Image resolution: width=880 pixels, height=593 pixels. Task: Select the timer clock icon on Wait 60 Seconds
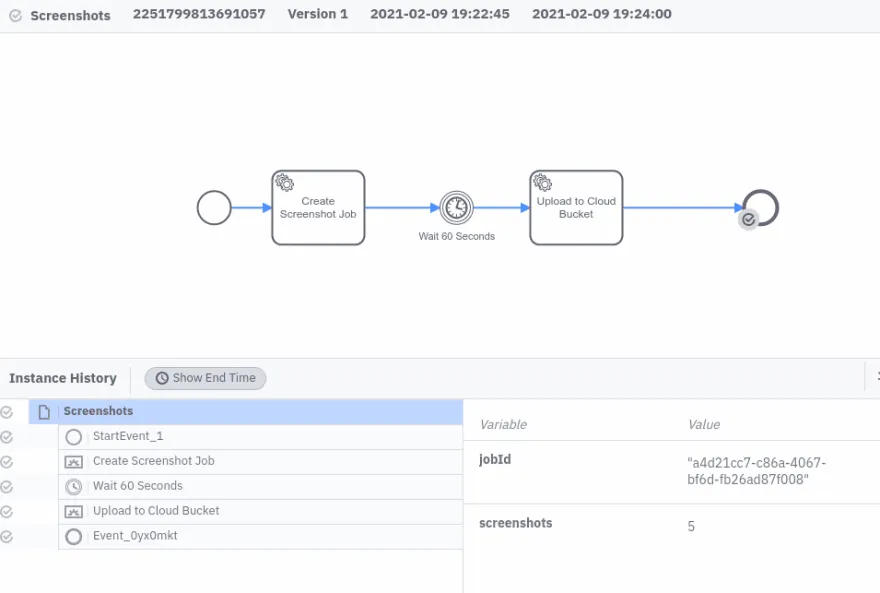[x=457, y=208]
